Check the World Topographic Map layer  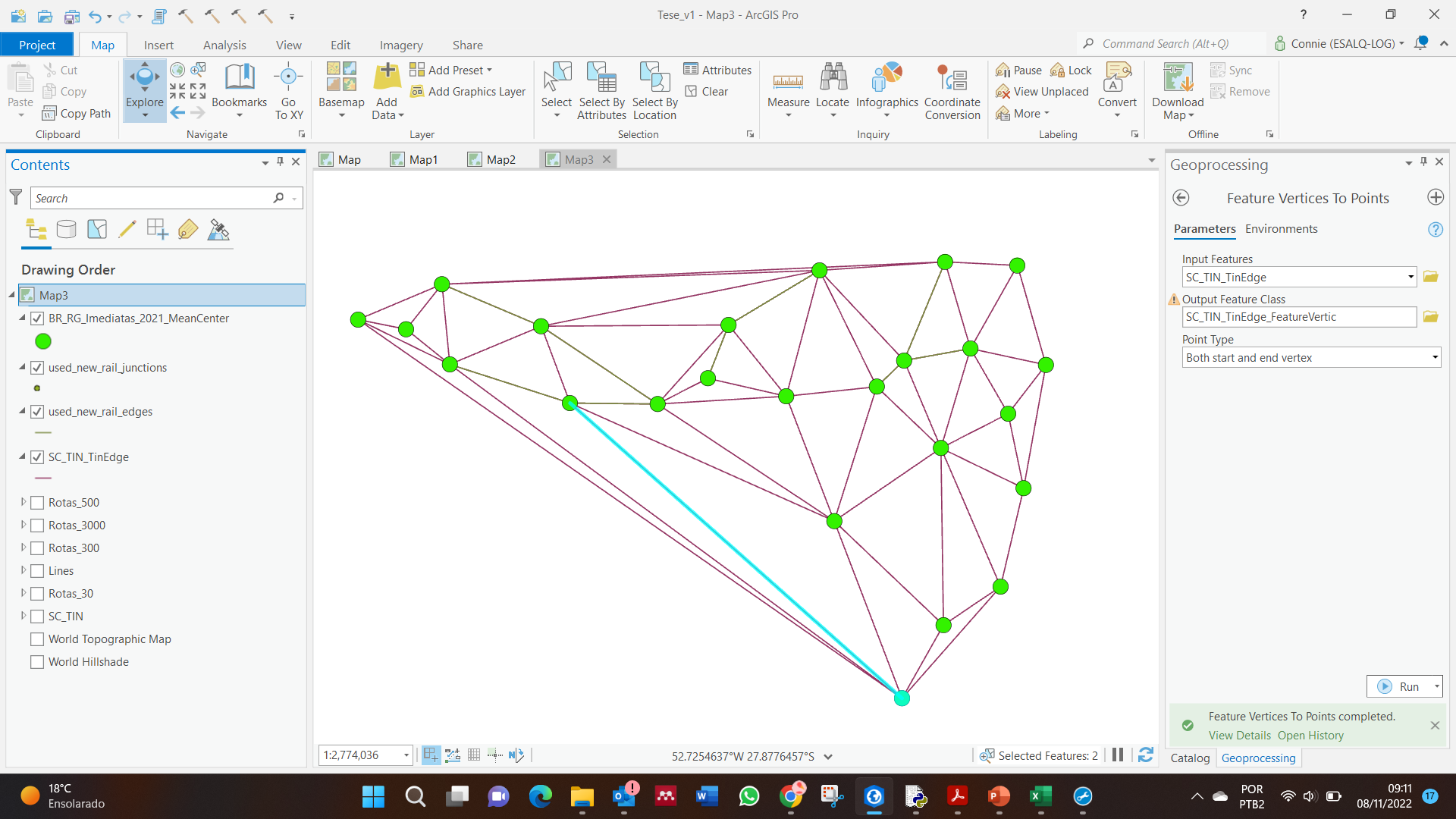(37, 639)
